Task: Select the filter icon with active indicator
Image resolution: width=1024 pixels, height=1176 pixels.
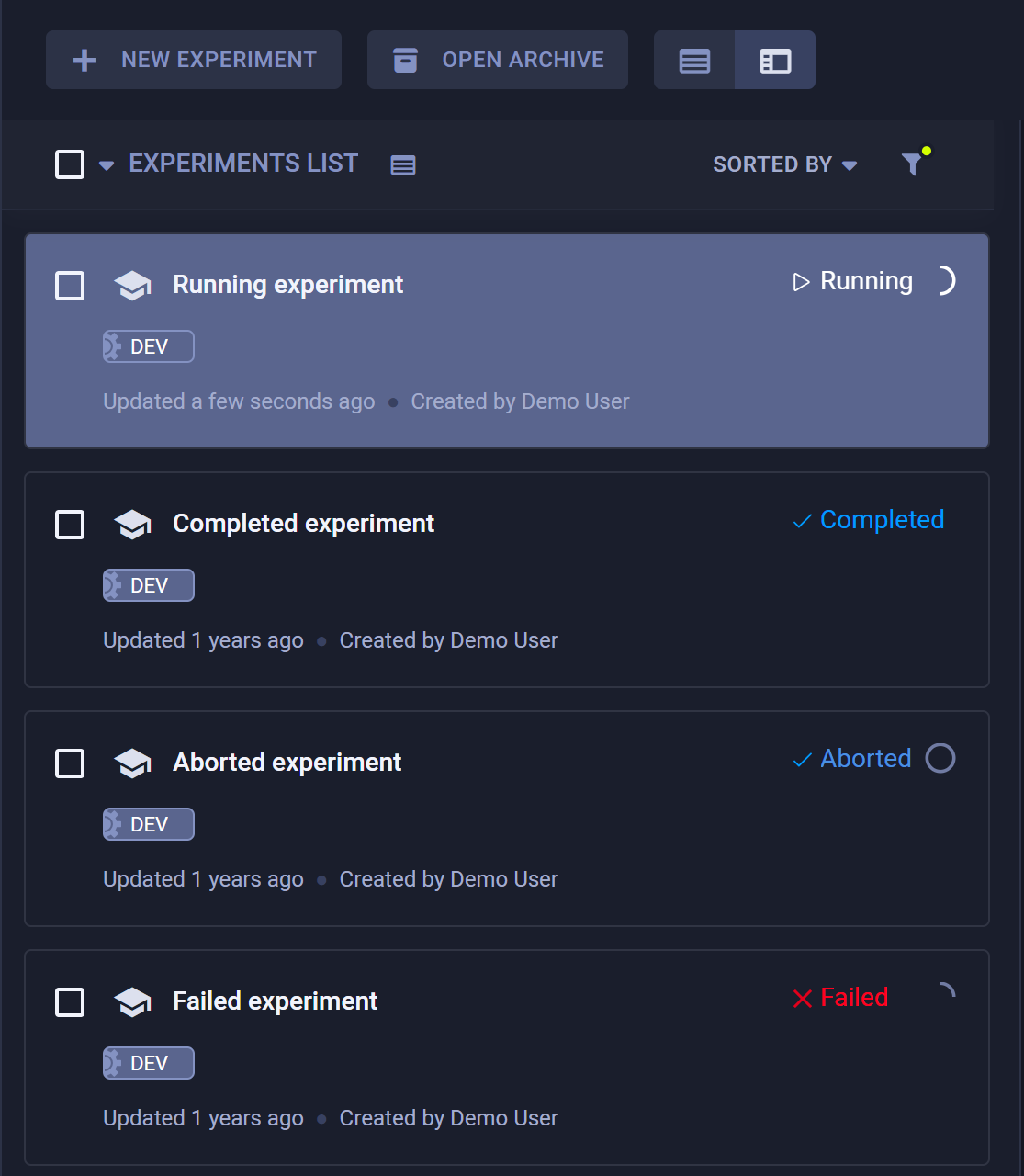Action: pyautogui.click(x=912, y=164)
